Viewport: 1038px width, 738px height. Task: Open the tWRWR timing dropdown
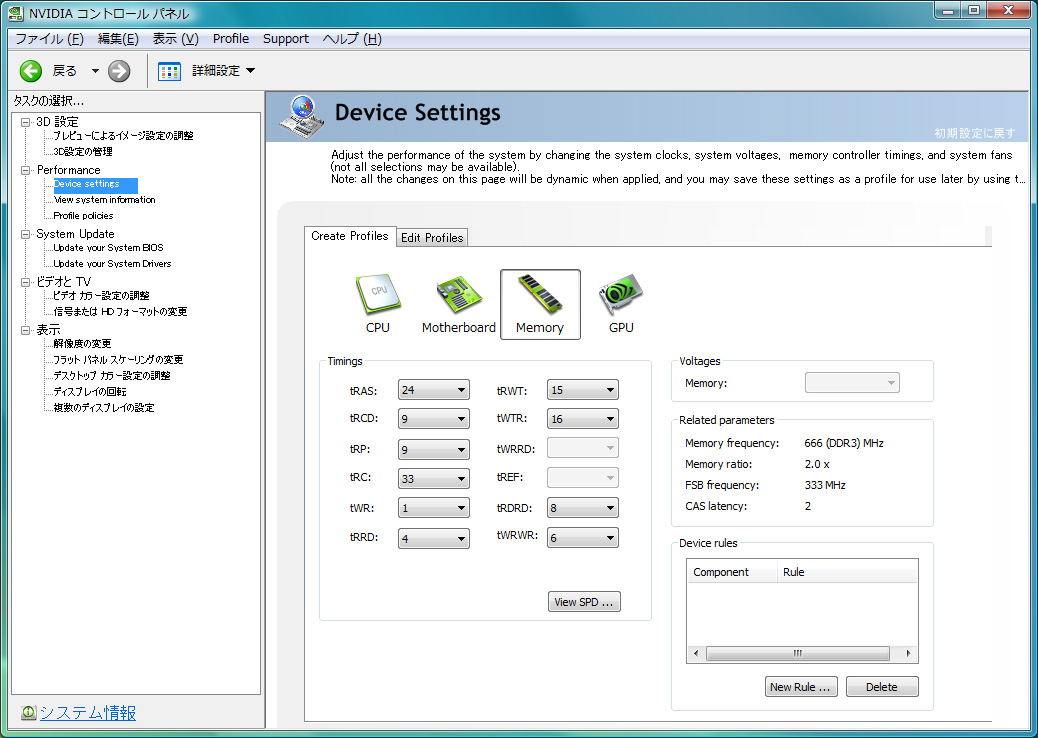pos(582,538)
